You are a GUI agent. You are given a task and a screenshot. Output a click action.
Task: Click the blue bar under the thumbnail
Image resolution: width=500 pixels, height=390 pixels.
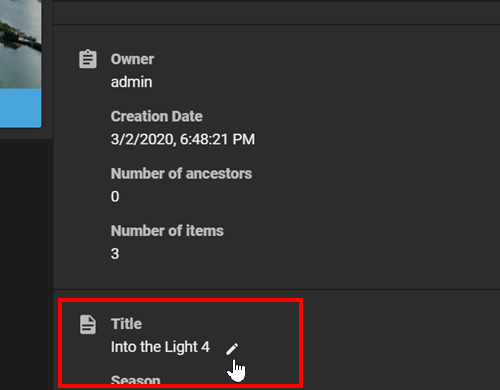click(21, 108)
